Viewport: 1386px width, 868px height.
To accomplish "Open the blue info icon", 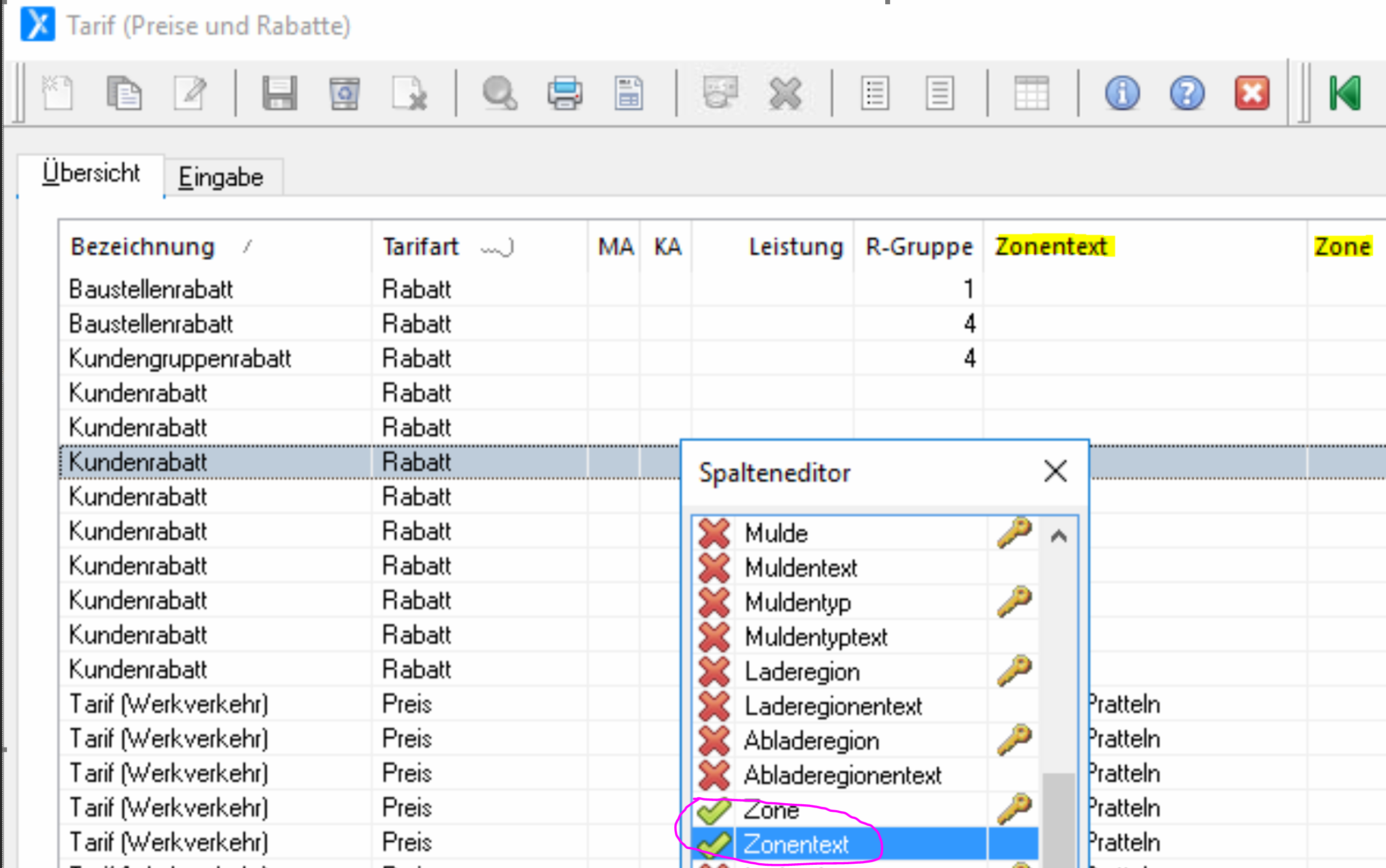I will click(x=1122, y=93).
